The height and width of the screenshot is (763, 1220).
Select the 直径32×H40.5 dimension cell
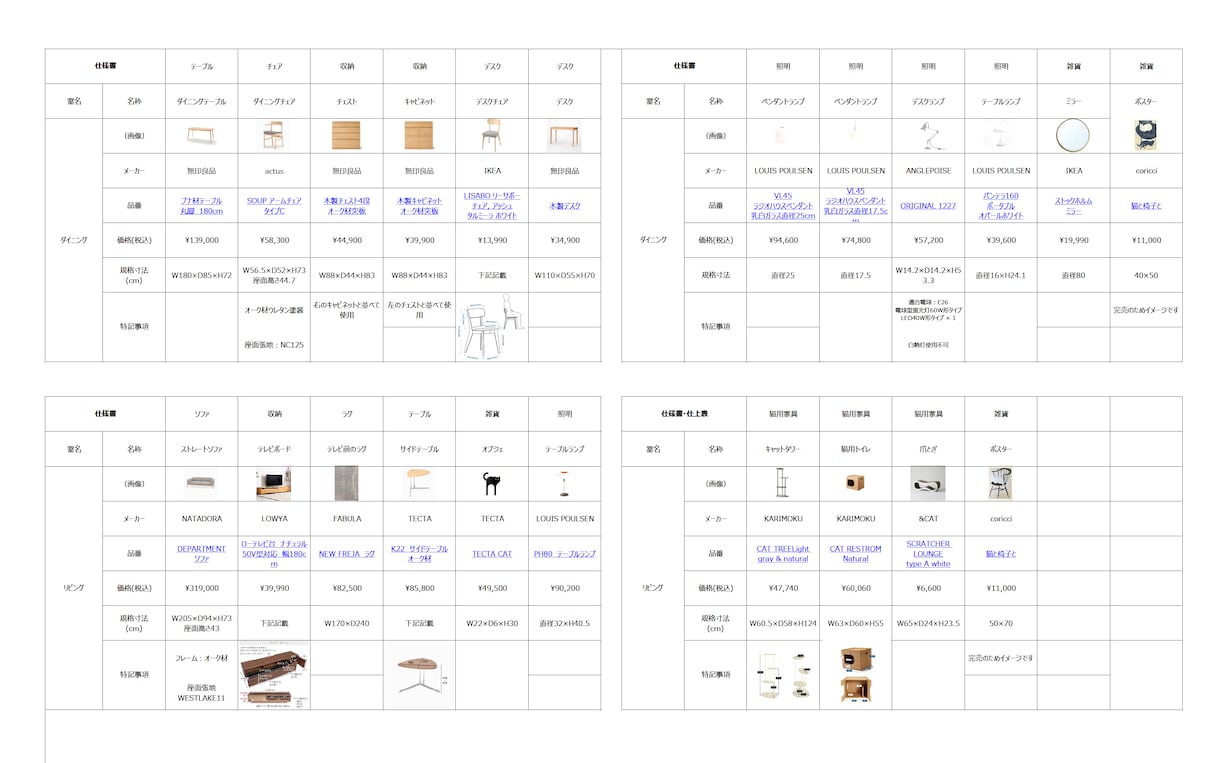point(564,623)
